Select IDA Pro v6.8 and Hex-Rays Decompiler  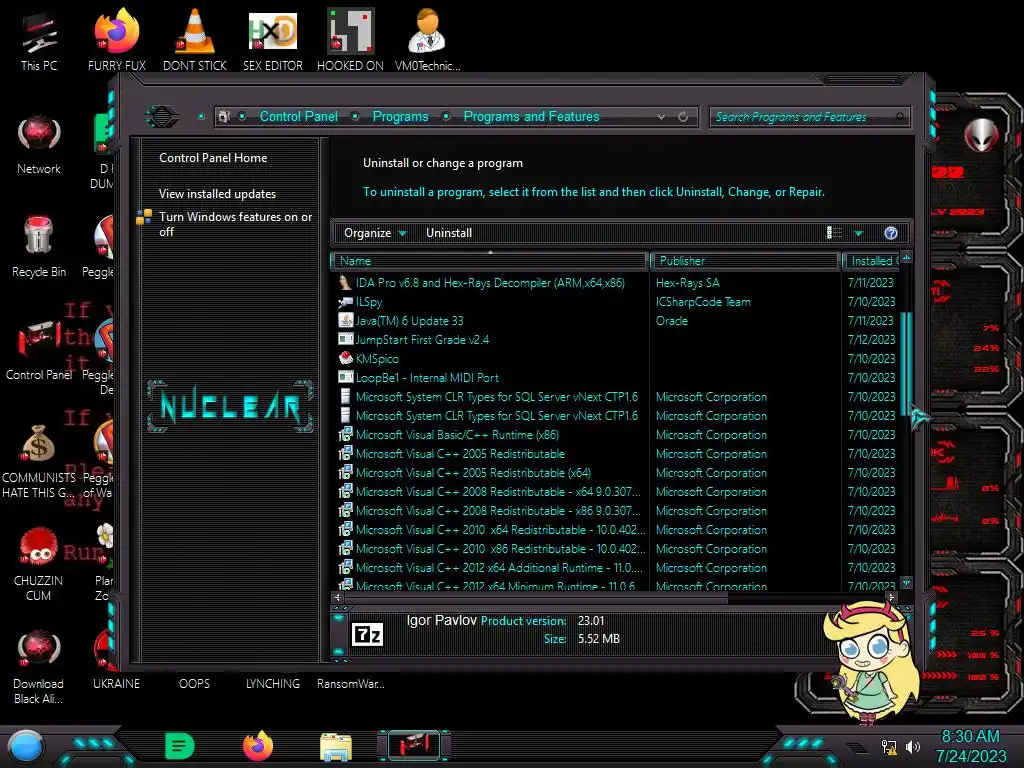(x=490, y=283)
